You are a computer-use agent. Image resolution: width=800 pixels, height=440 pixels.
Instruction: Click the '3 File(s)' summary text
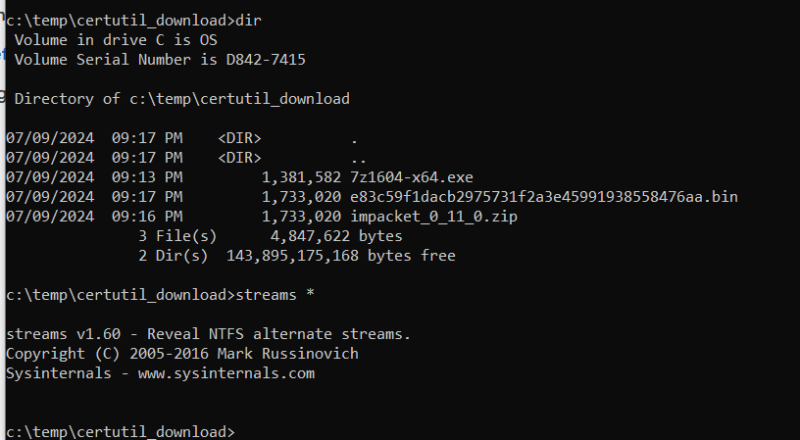[x=177, y=236]
